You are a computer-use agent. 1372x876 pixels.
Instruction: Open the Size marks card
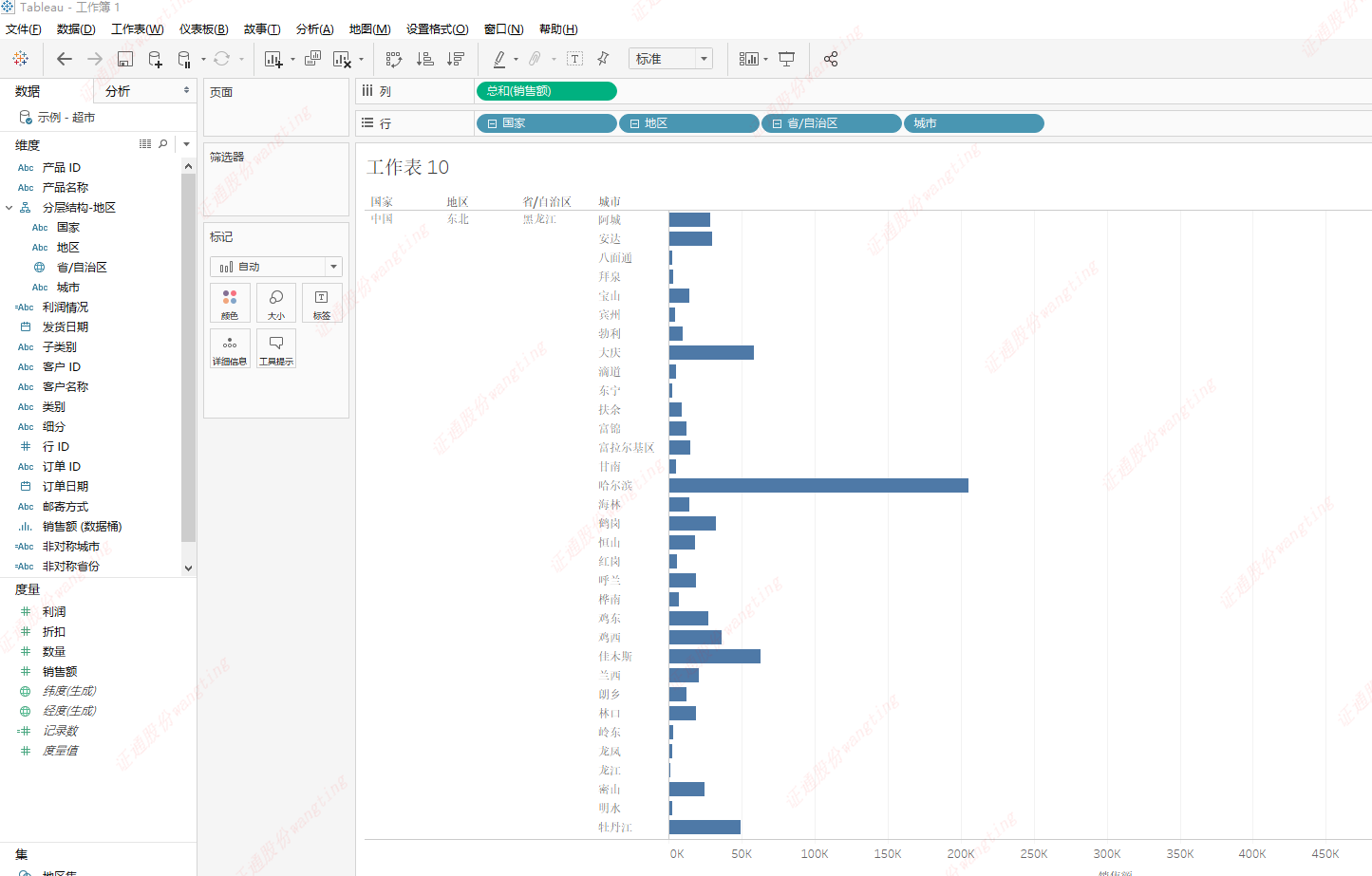pos(276,303)
